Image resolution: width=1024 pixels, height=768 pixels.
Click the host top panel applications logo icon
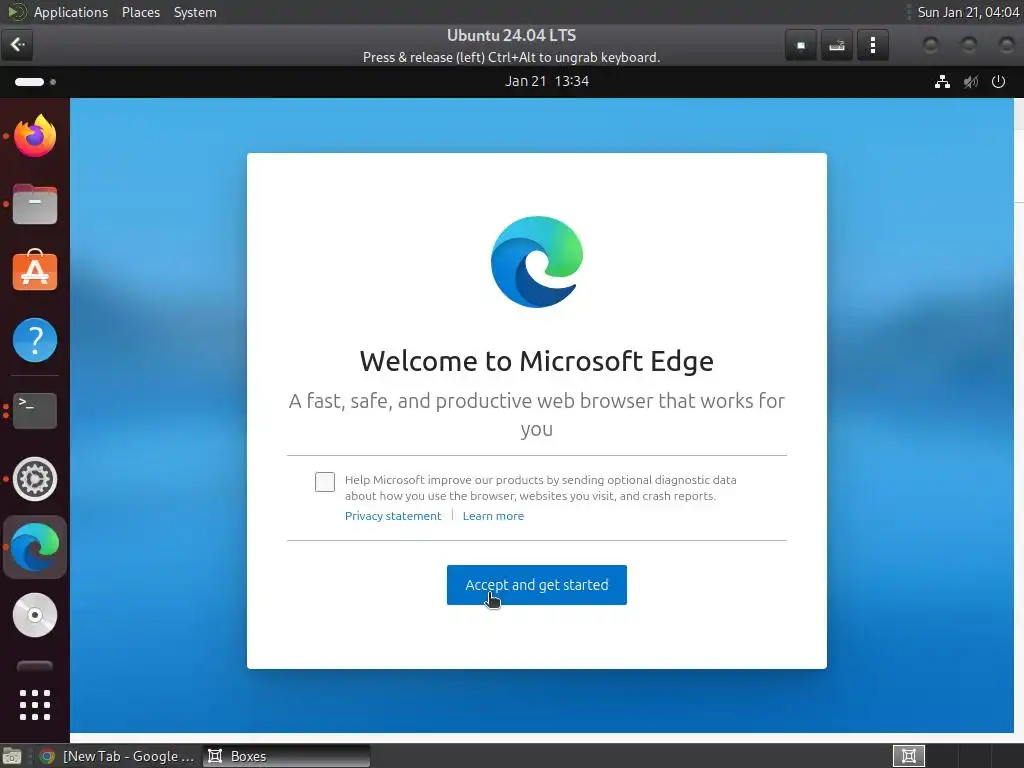[x=16, y=12]
